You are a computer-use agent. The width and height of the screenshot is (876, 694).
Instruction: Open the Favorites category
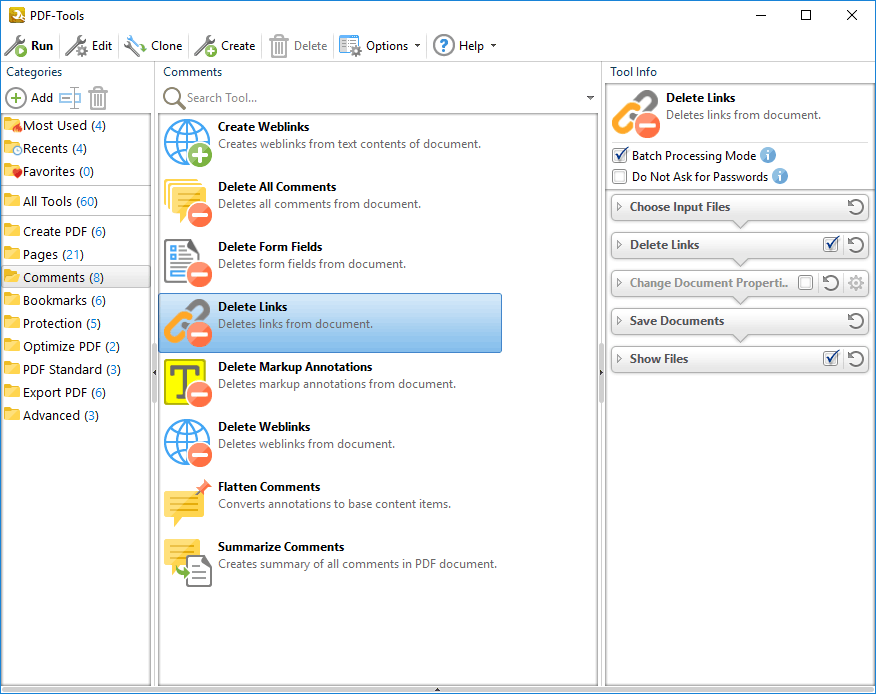pos(76,172)
